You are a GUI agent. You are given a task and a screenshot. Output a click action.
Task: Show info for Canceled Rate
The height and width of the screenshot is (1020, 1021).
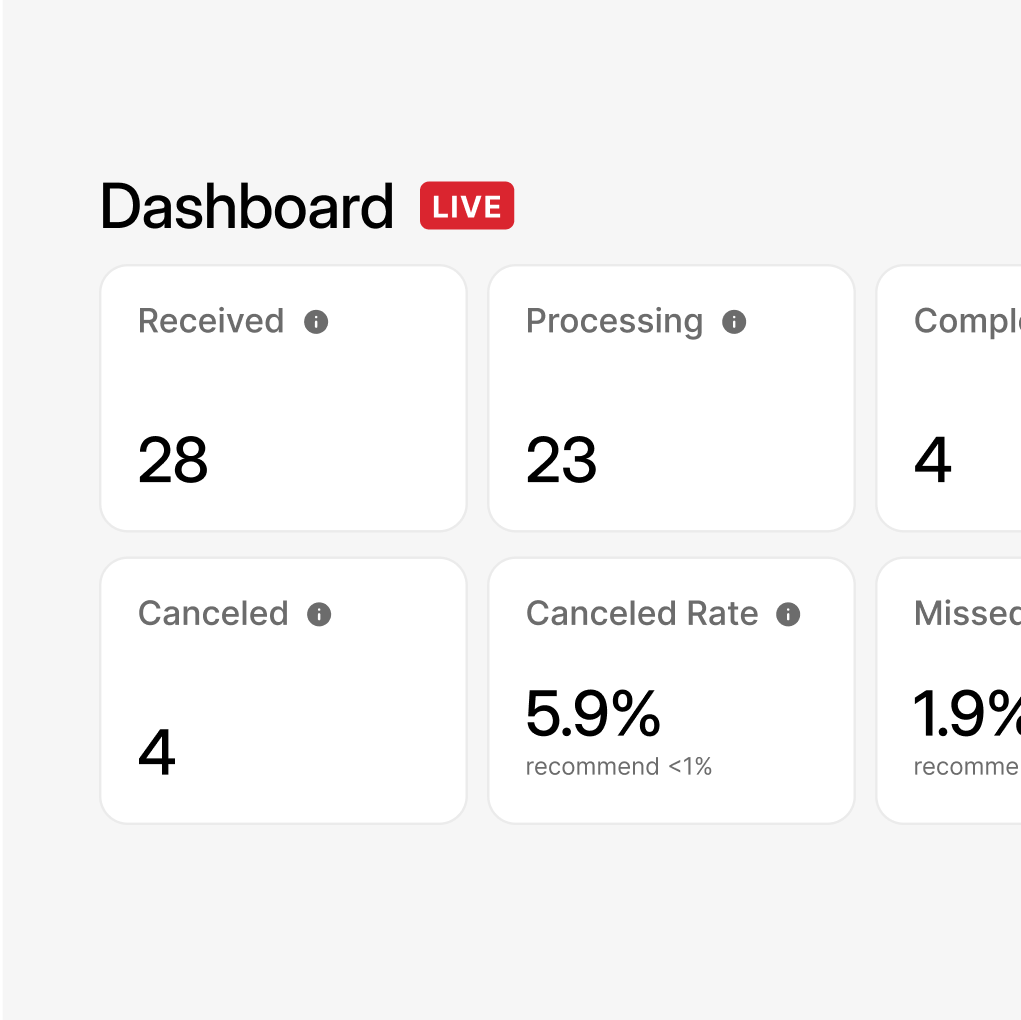click(788, 614)
